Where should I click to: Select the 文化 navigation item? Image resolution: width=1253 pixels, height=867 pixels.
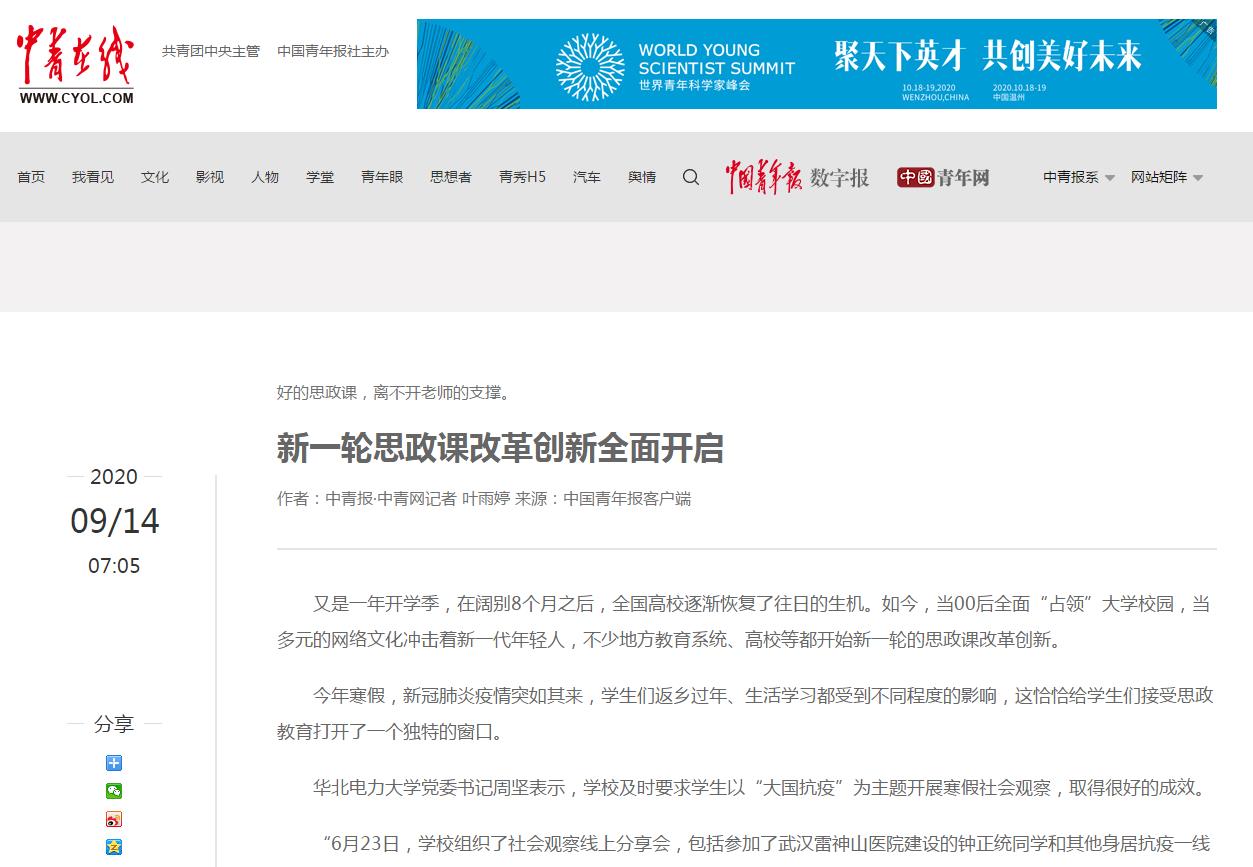point(155,177)
